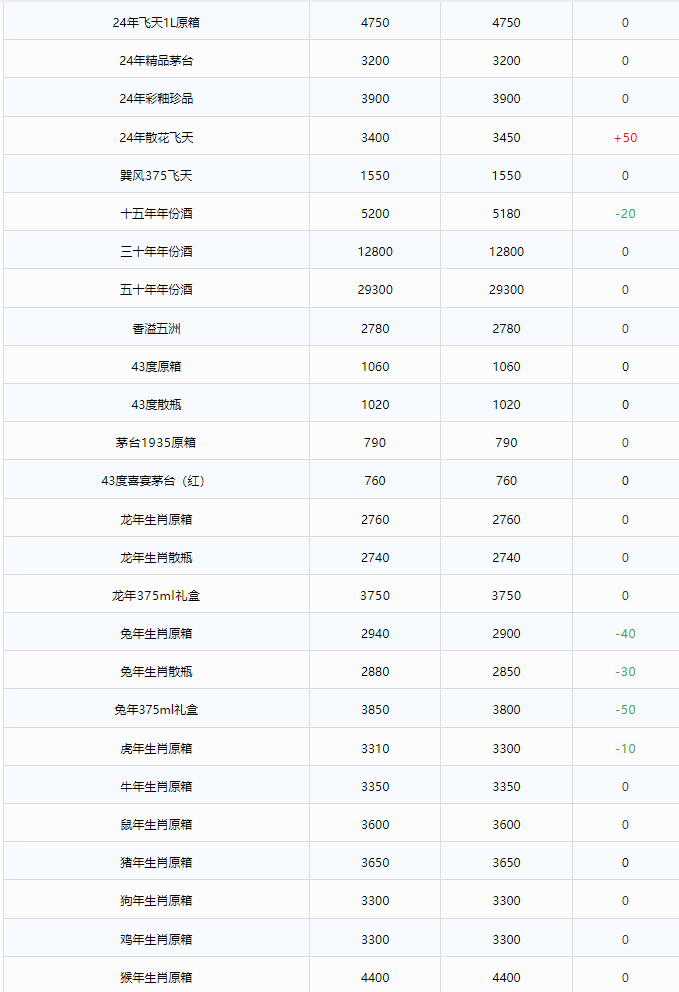
Task: Click the 五十年年份酒 row label
Action: tap(156, 290)
